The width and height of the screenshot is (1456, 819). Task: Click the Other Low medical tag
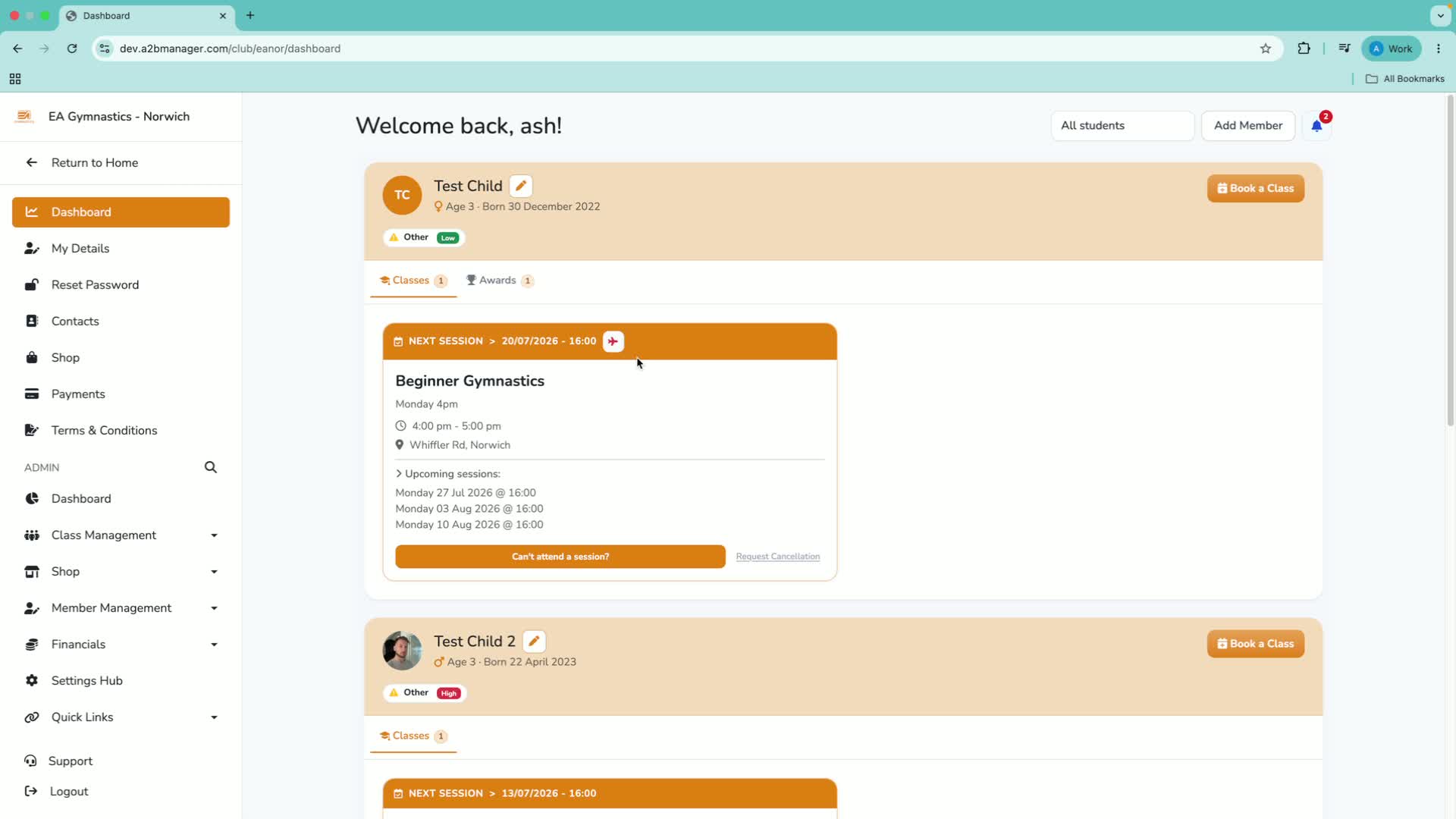point(425,238)
